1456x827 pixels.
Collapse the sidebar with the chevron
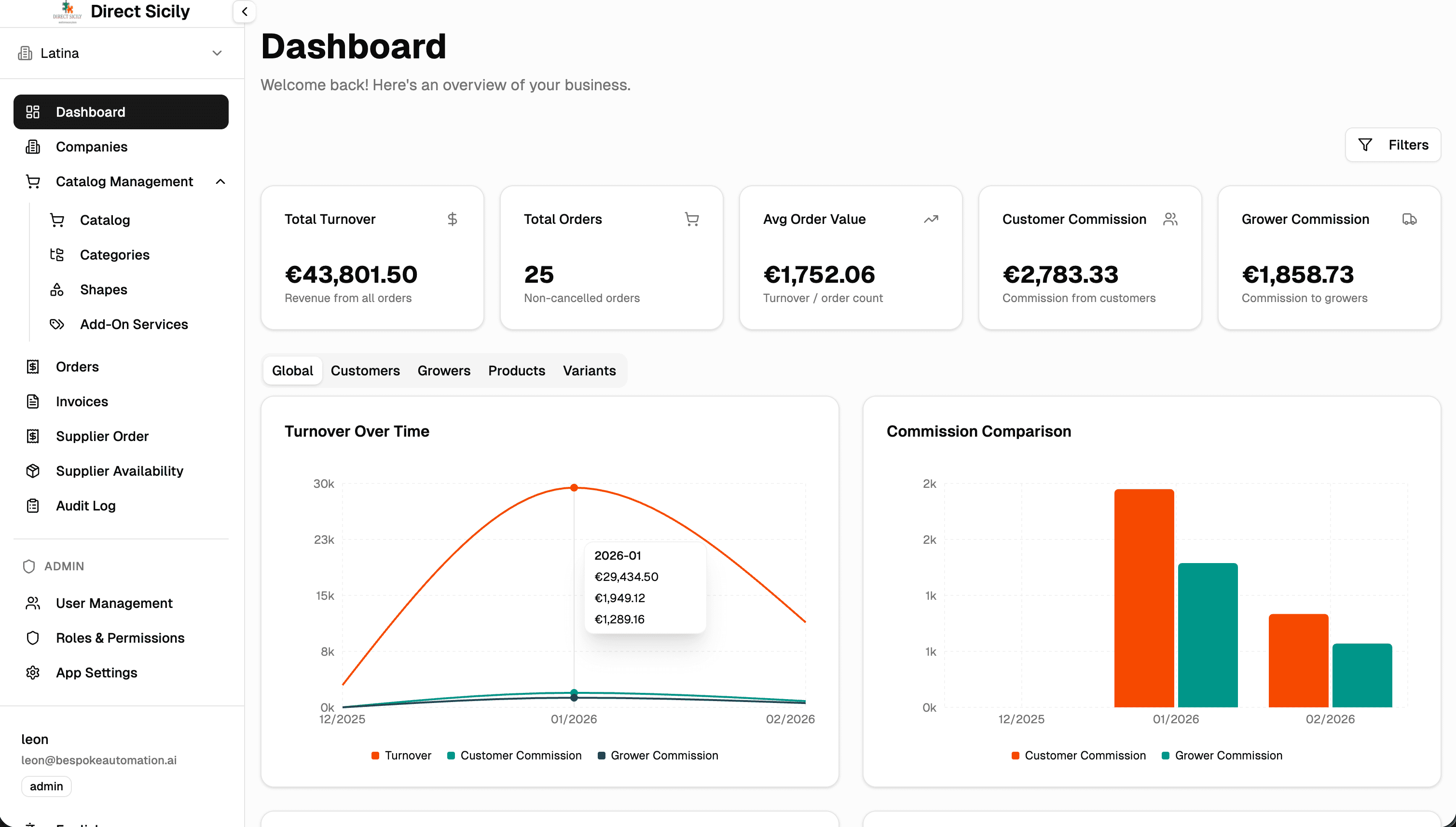pos(244,12)
